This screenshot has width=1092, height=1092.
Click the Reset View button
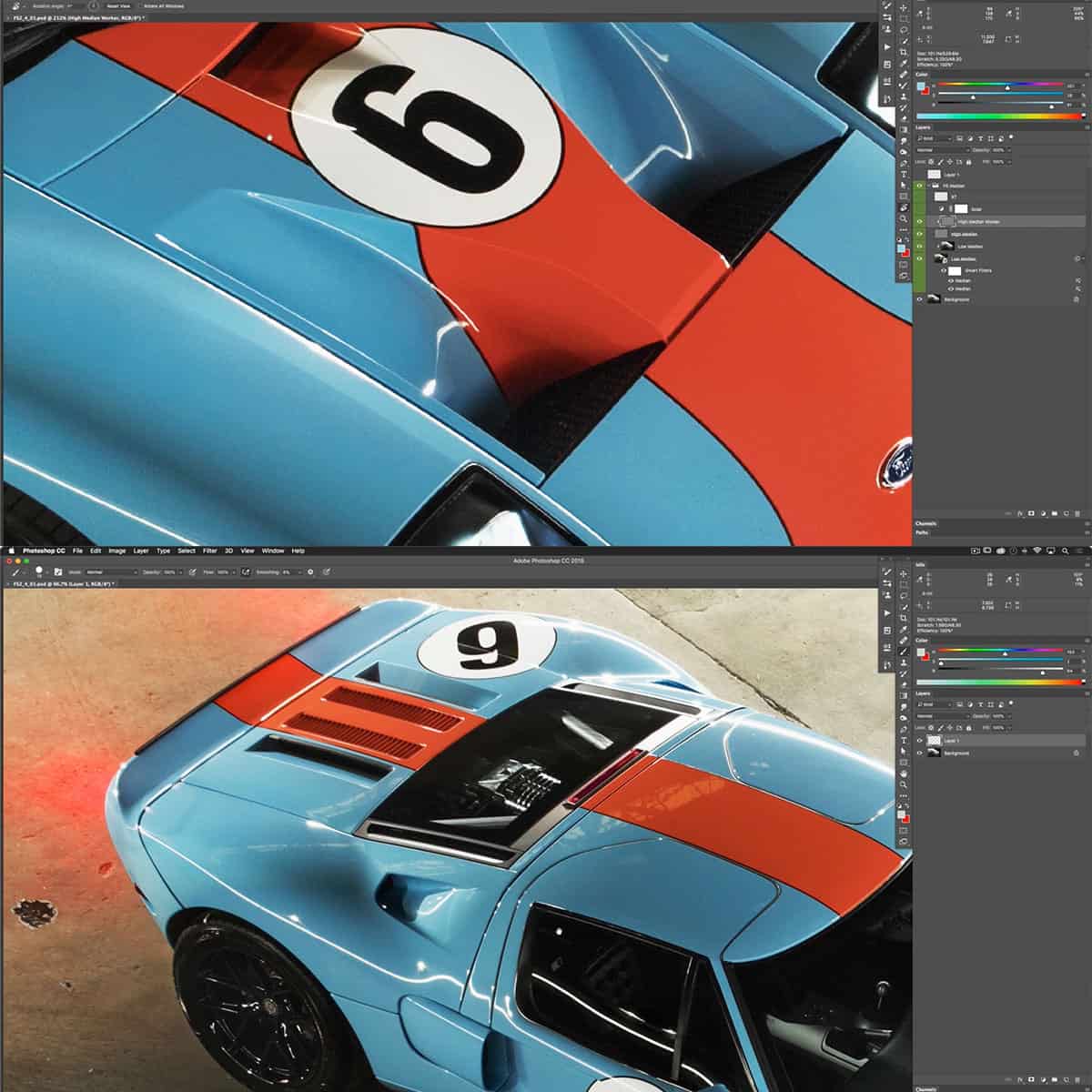pyautogui.click(x=118, y=5)
